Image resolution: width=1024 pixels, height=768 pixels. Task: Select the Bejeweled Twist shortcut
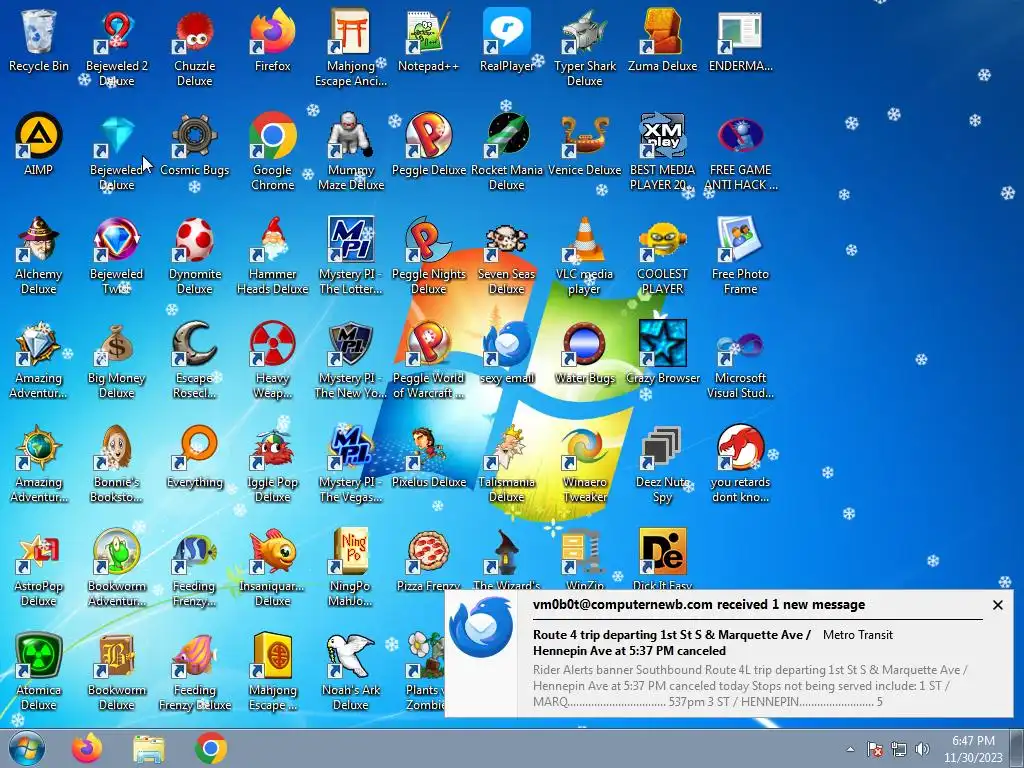click(x=117, y=256)
